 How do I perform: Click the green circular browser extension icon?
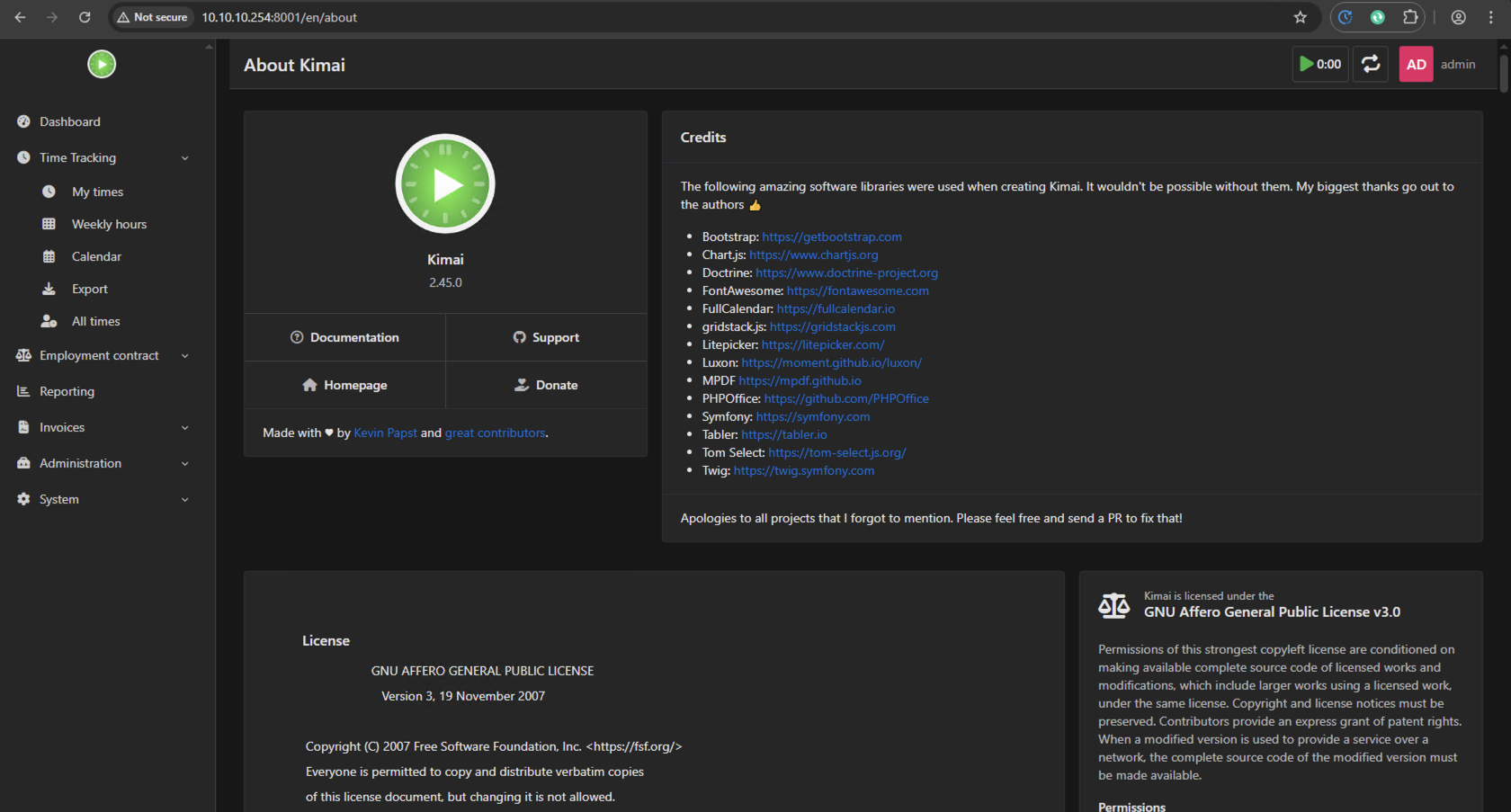pyautogui.click(x=1377, y=17)
